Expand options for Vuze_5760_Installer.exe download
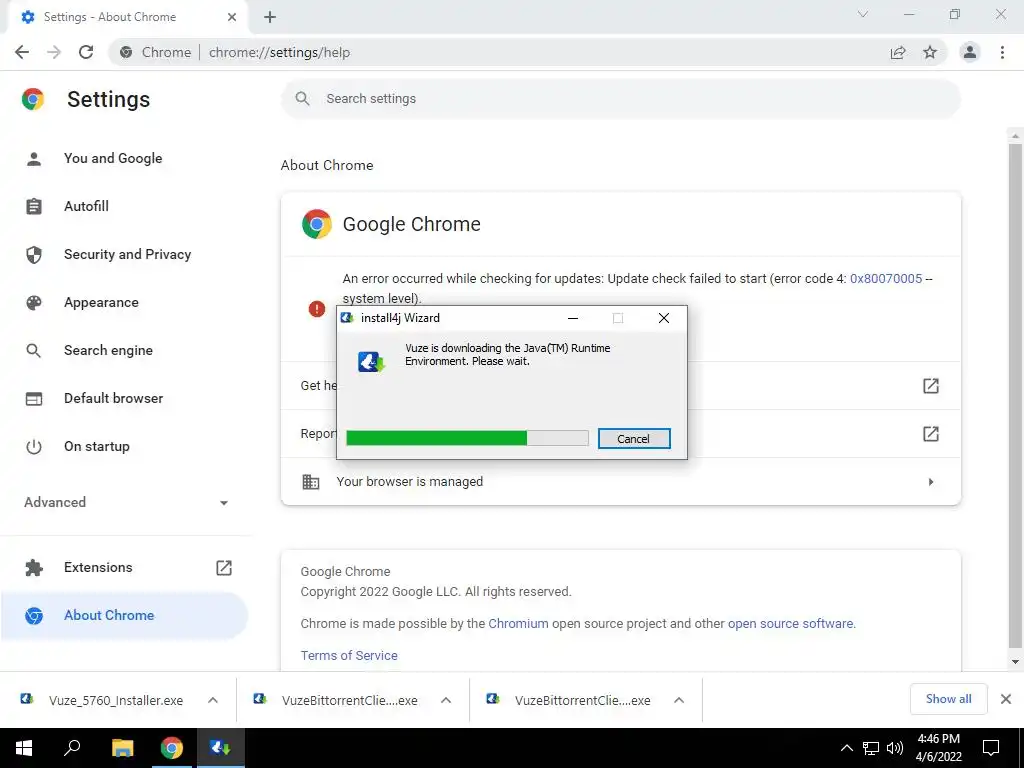 (213, 700)
